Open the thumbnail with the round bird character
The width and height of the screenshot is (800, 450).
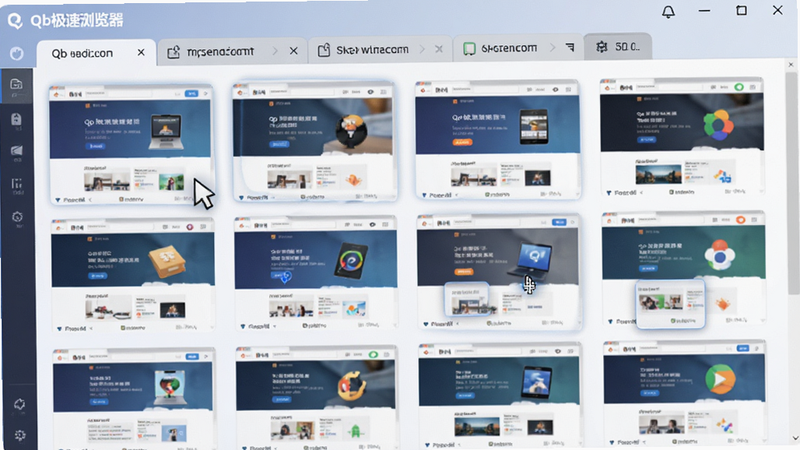(x=314, y=141)
